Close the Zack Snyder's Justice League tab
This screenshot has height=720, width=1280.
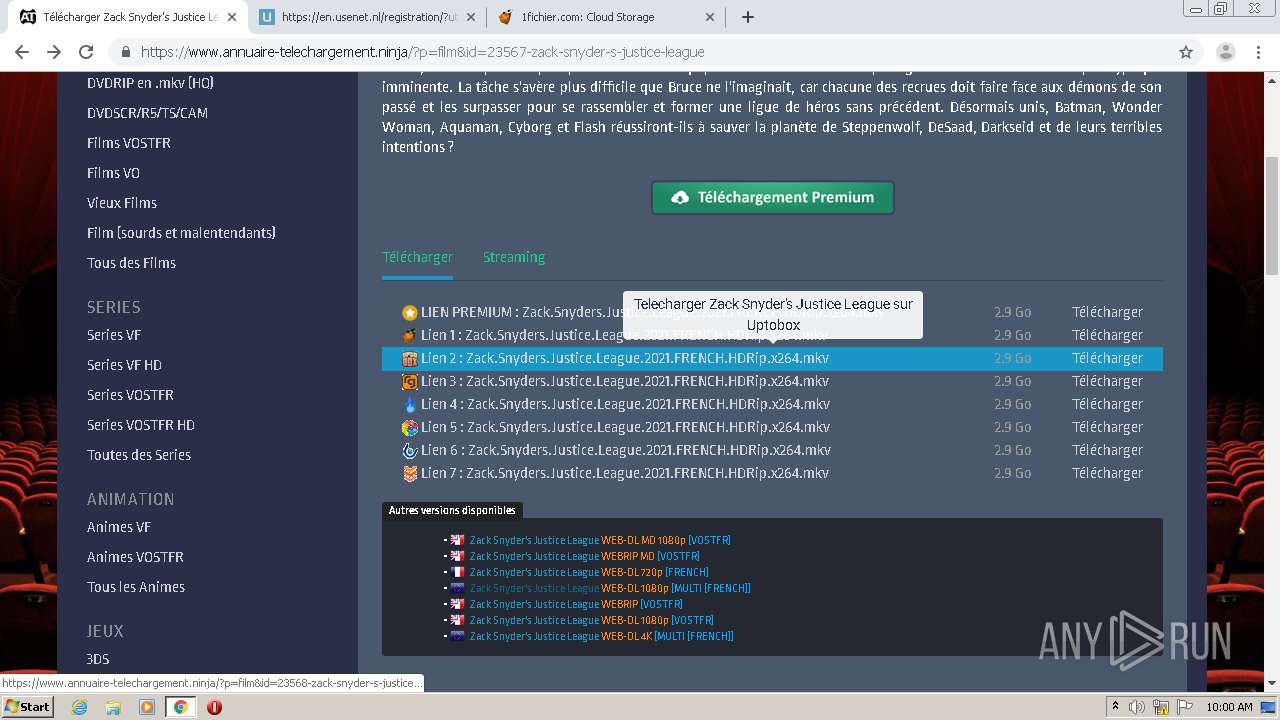point(232,17)
